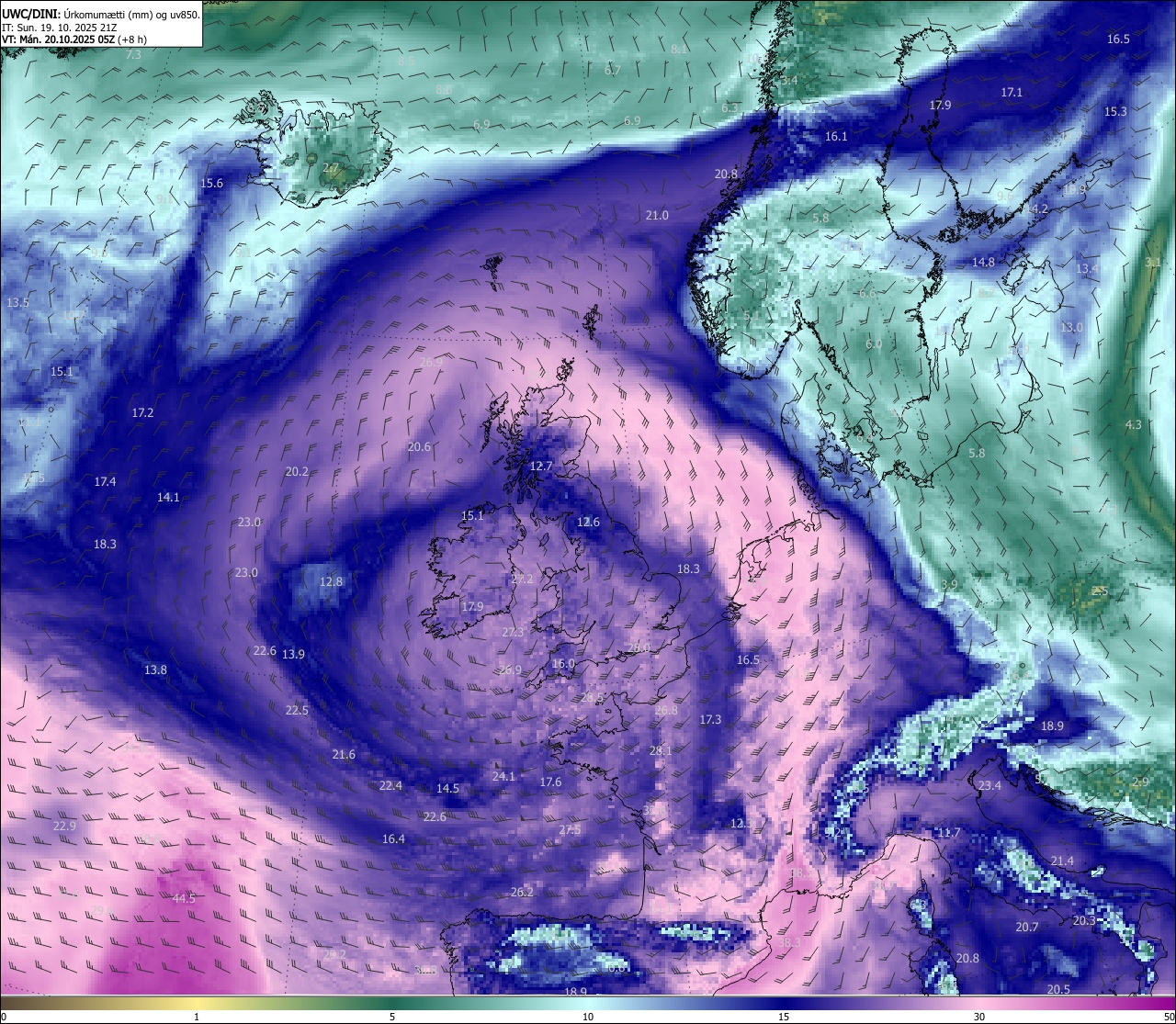Screen dimensions: 1176x1024
Task: Click the 17.2 value in the western Atlantic
Action: pos(142,412)
